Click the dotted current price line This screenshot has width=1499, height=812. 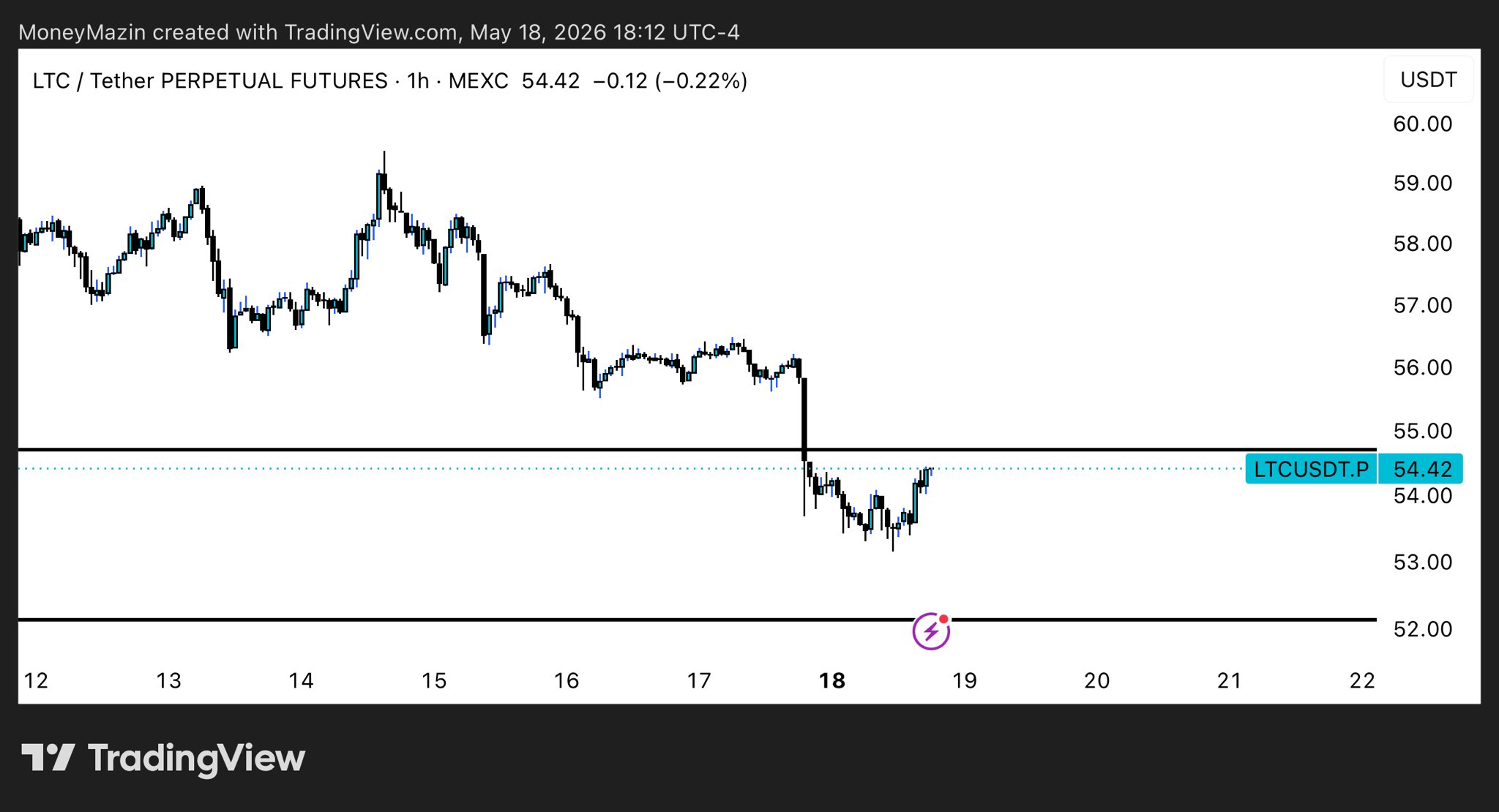coord(629,468)
